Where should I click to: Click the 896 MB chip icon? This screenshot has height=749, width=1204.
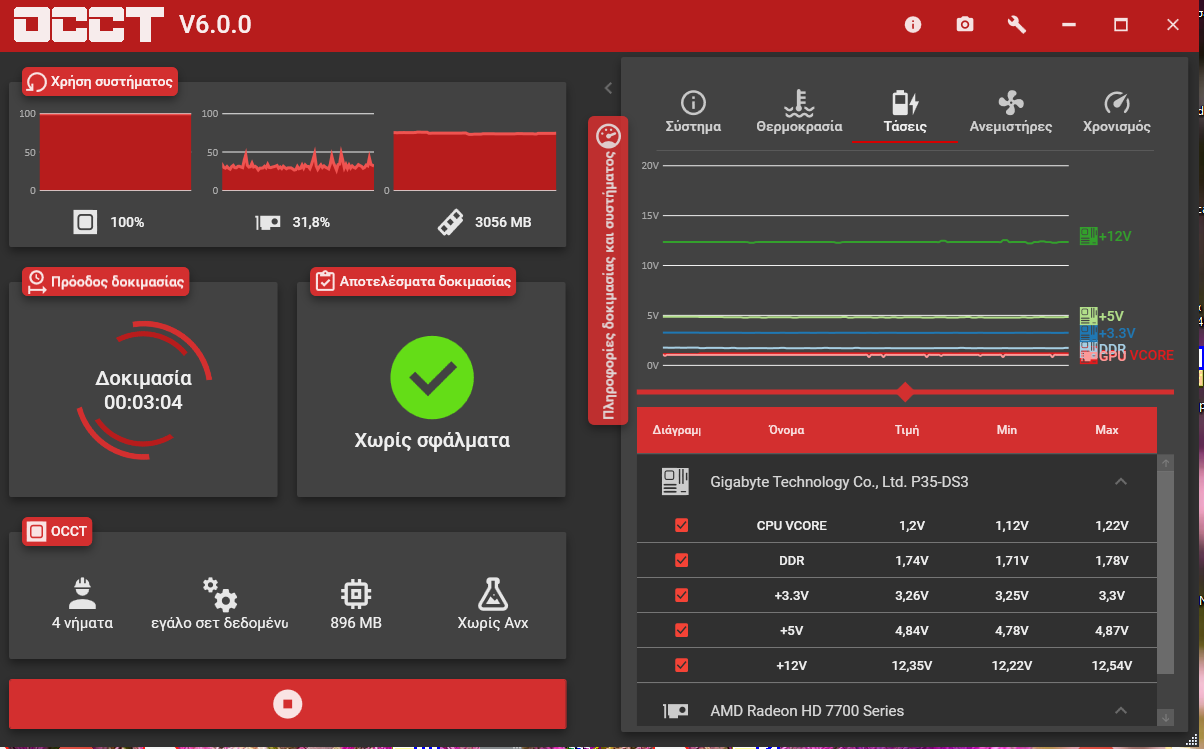[x=356, y=593]
